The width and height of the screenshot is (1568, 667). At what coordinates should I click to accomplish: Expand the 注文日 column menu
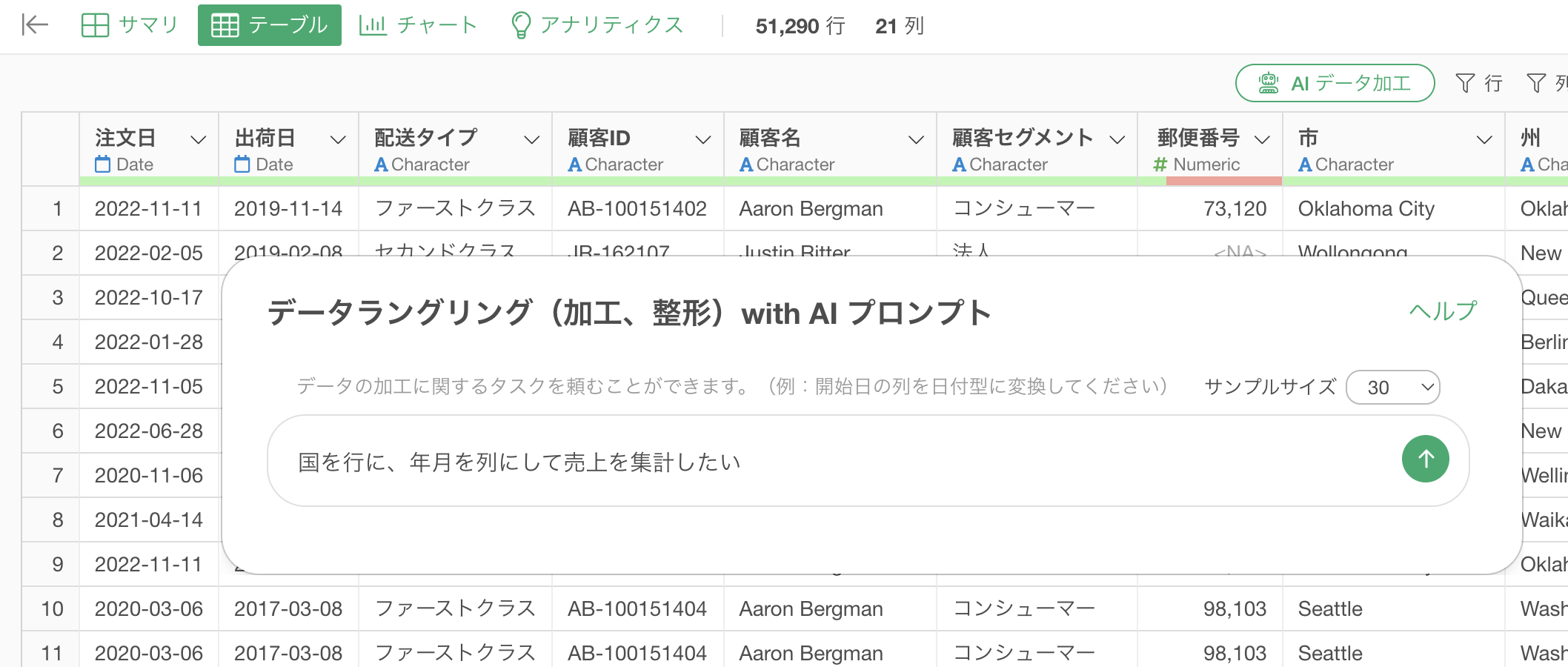198,139
